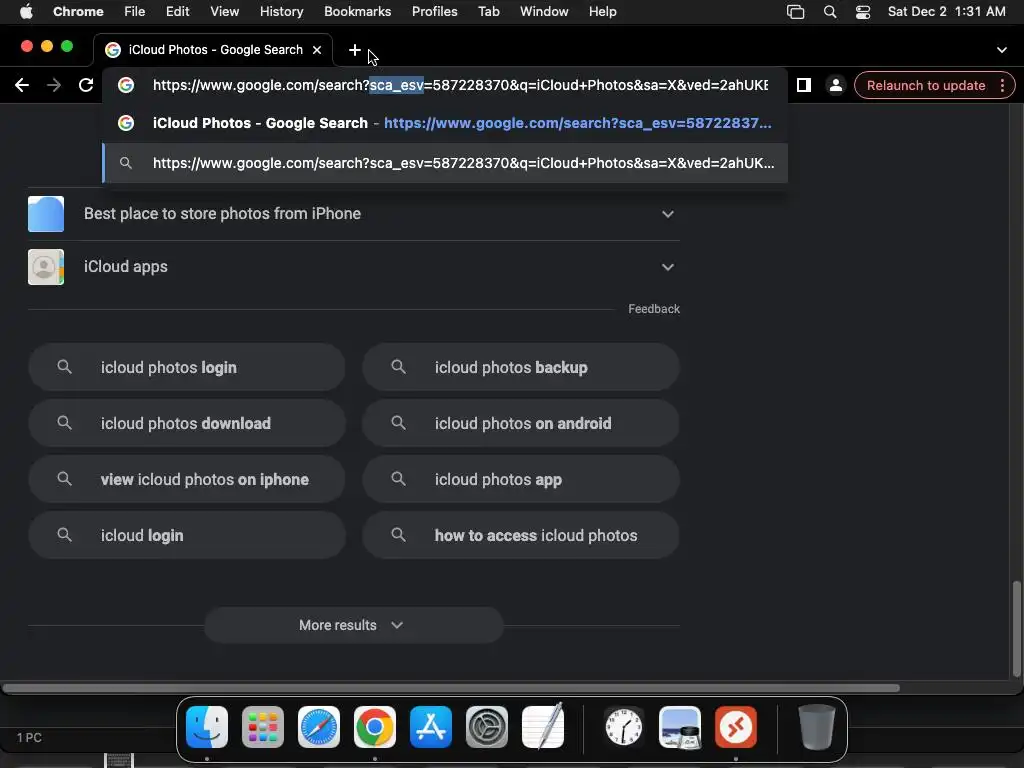Select highlighted search URL suggestion
1024x768 pixels.
click(445, 163)
